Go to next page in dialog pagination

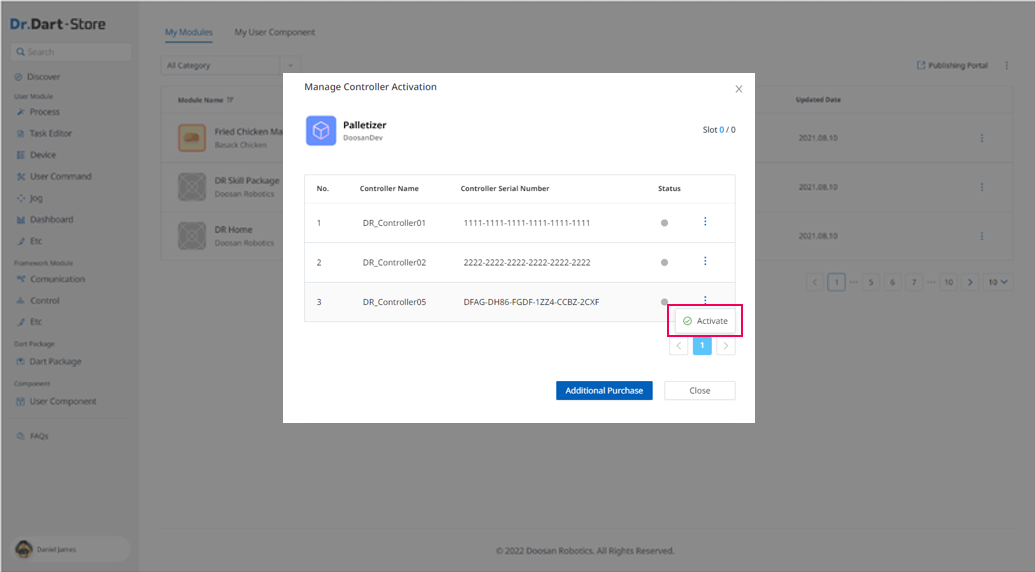coord(726,346)
